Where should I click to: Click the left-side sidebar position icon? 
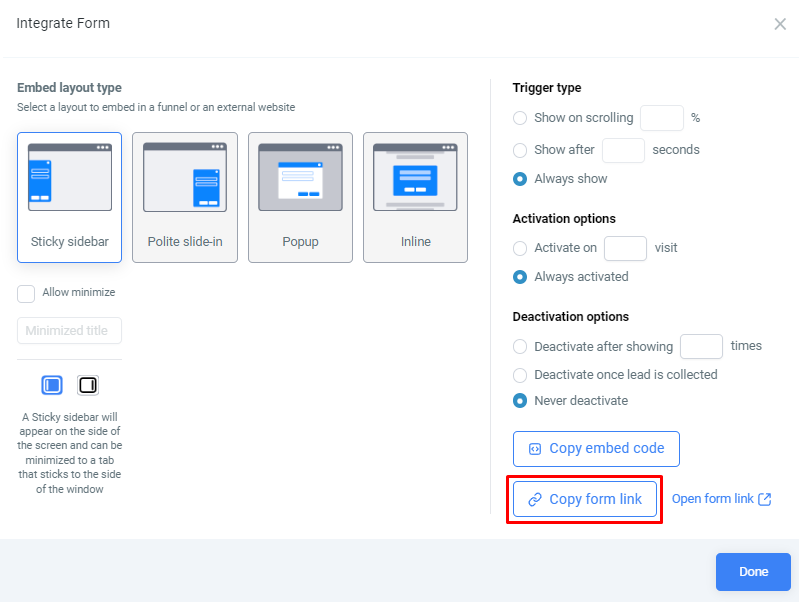click(52, 385)
